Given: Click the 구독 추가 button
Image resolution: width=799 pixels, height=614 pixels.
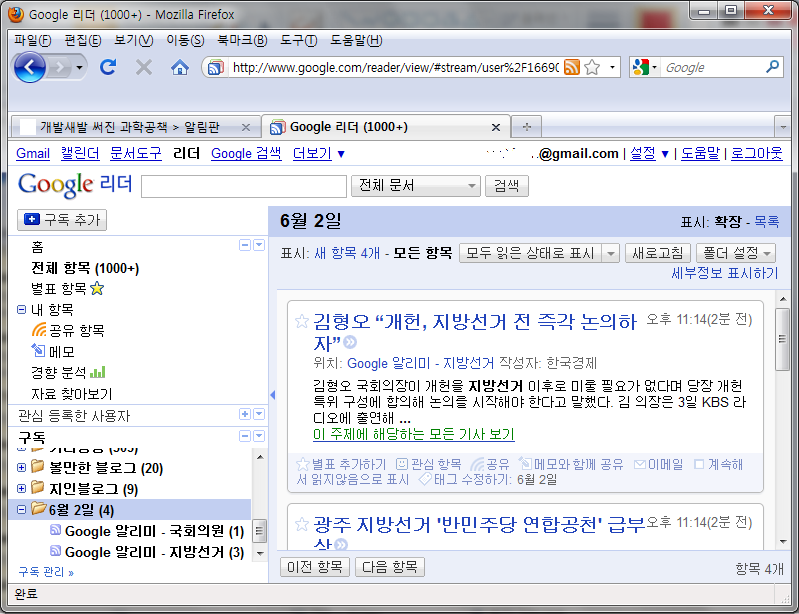Looking at the screenshot, I should click(x=62, y=220).
